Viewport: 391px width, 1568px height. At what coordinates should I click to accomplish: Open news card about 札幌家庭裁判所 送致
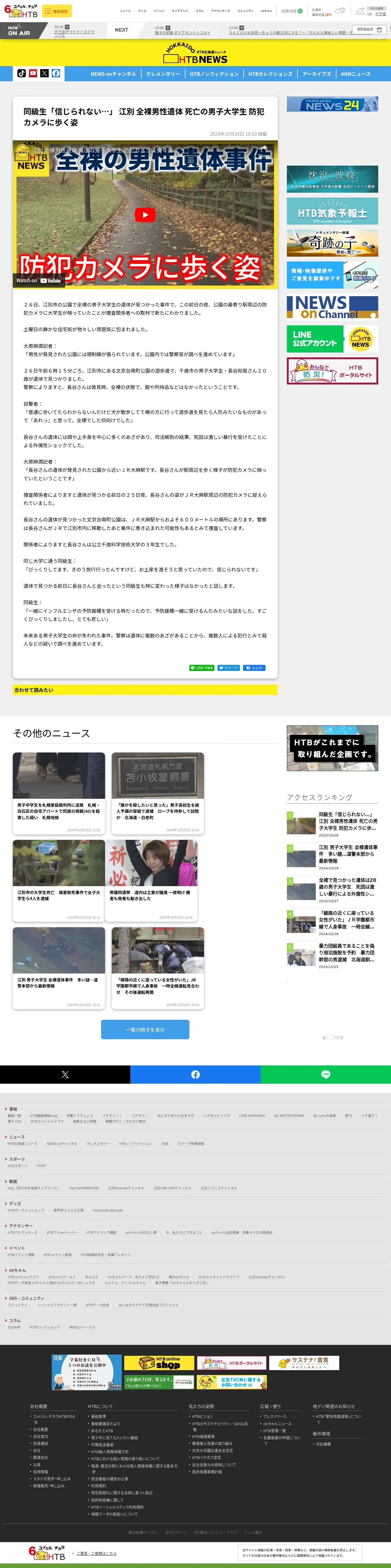pos(59,793)
